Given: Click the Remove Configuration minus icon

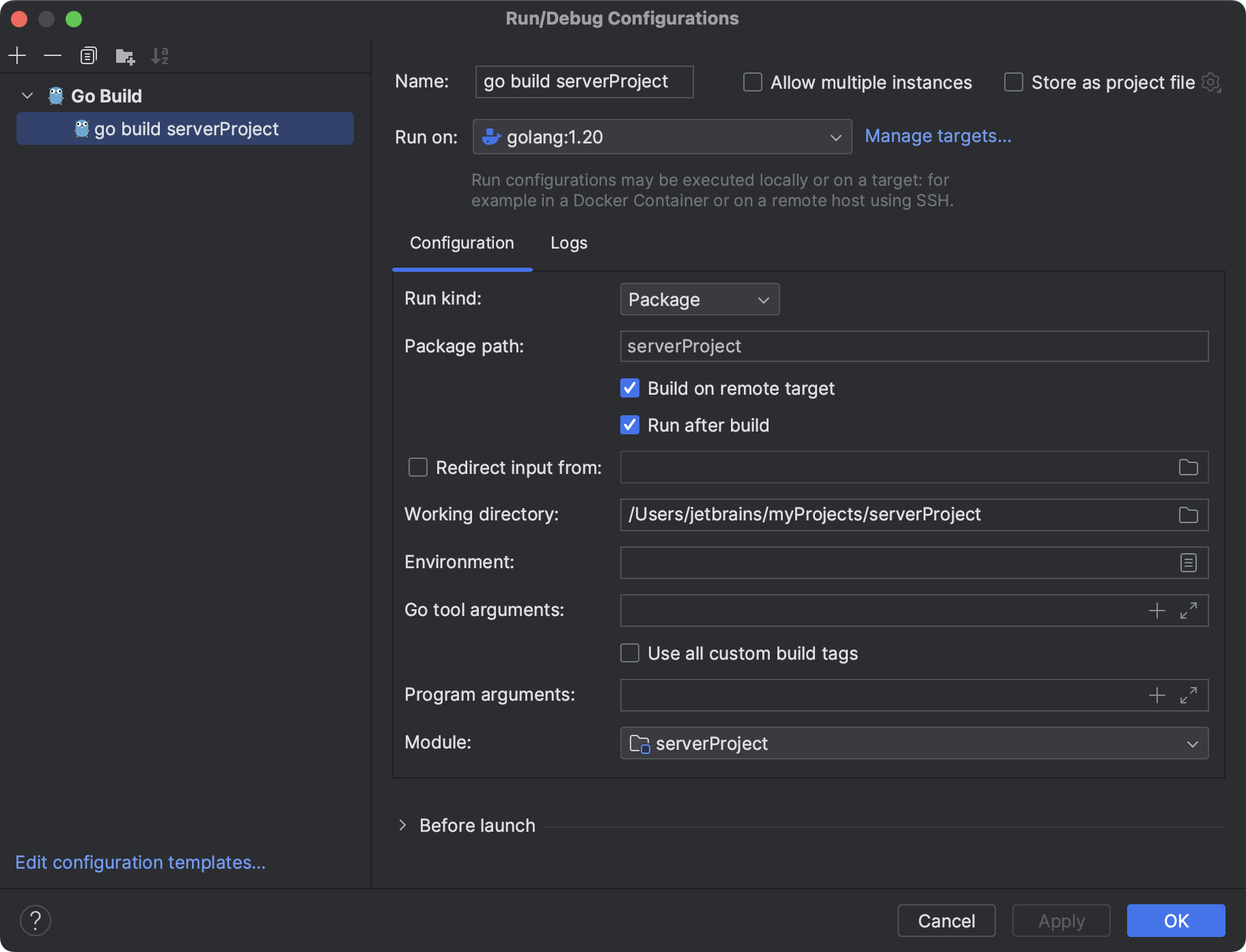Looking at the screenshot, I should tap(53, 55).
